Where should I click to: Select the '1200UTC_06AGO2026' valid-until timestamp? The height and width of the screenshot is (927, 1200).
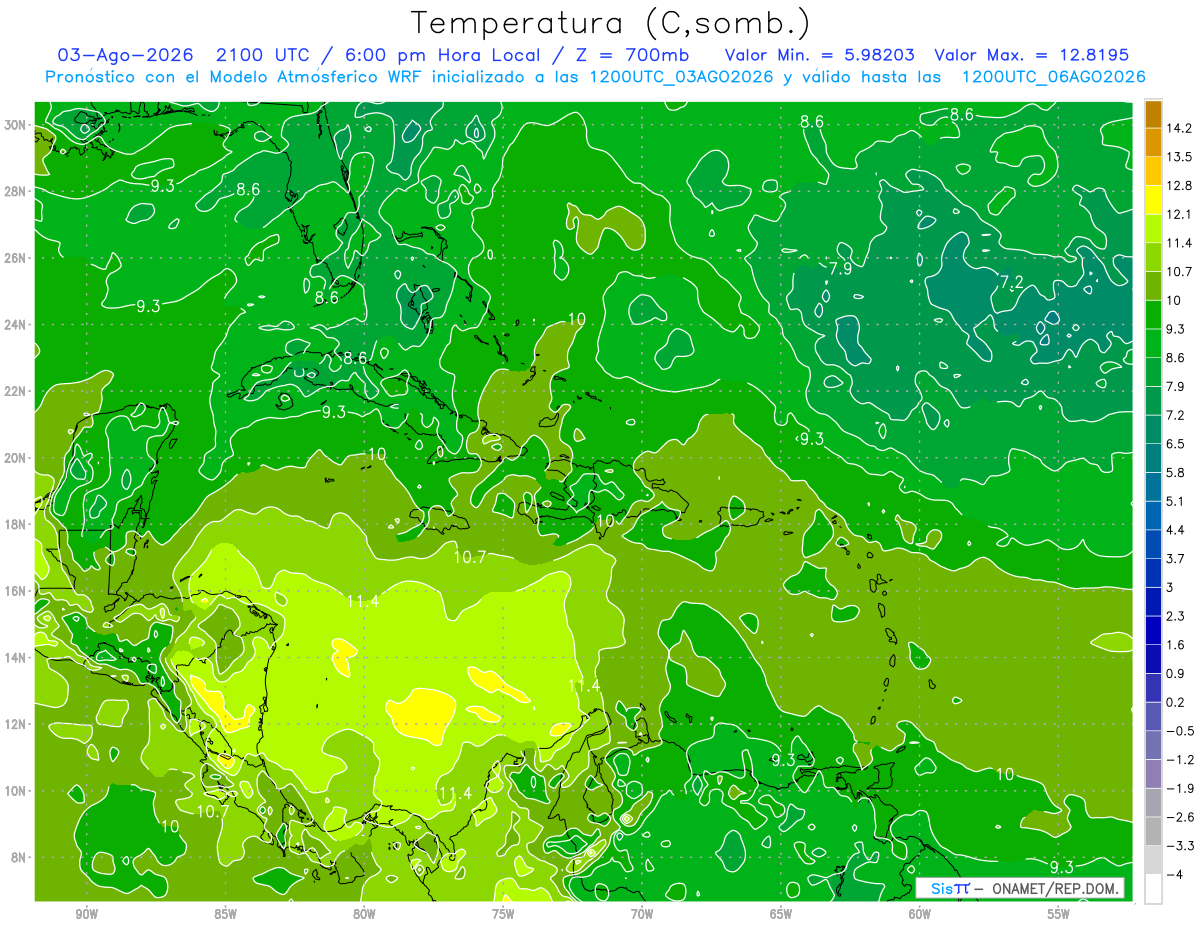tap(1053, 77)
